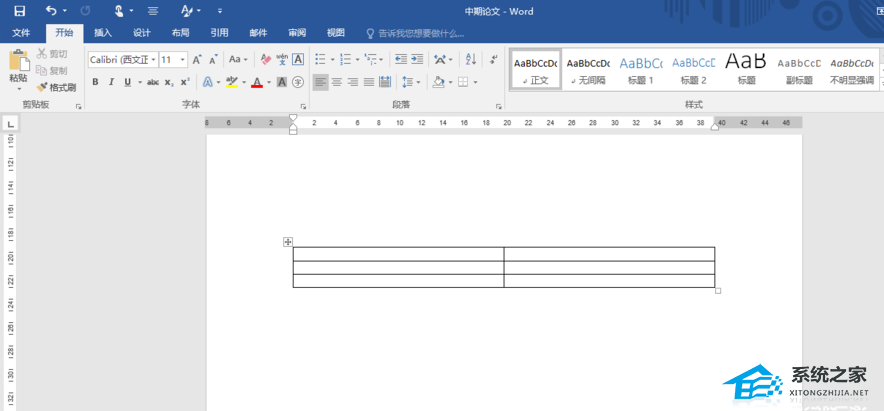Click the Grow Font size icon
The width and height of the screenshot is (884, 411).
197,60
